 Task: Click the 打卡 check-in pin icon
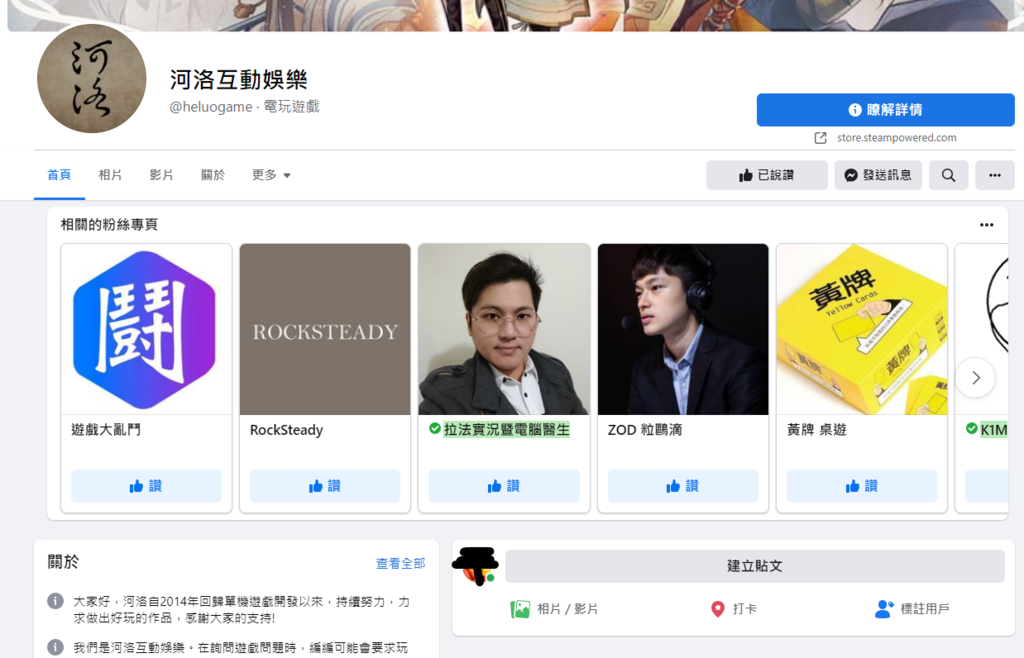[x=718, y=609]
